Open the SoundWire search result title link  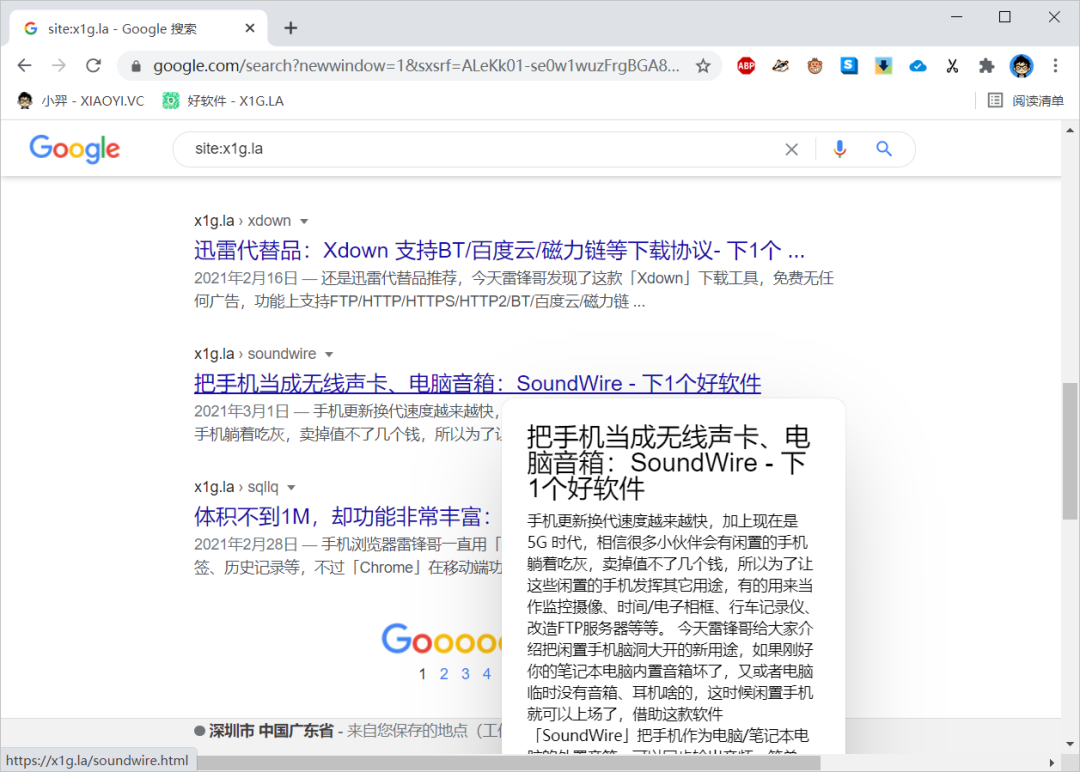tap(477, 383)
